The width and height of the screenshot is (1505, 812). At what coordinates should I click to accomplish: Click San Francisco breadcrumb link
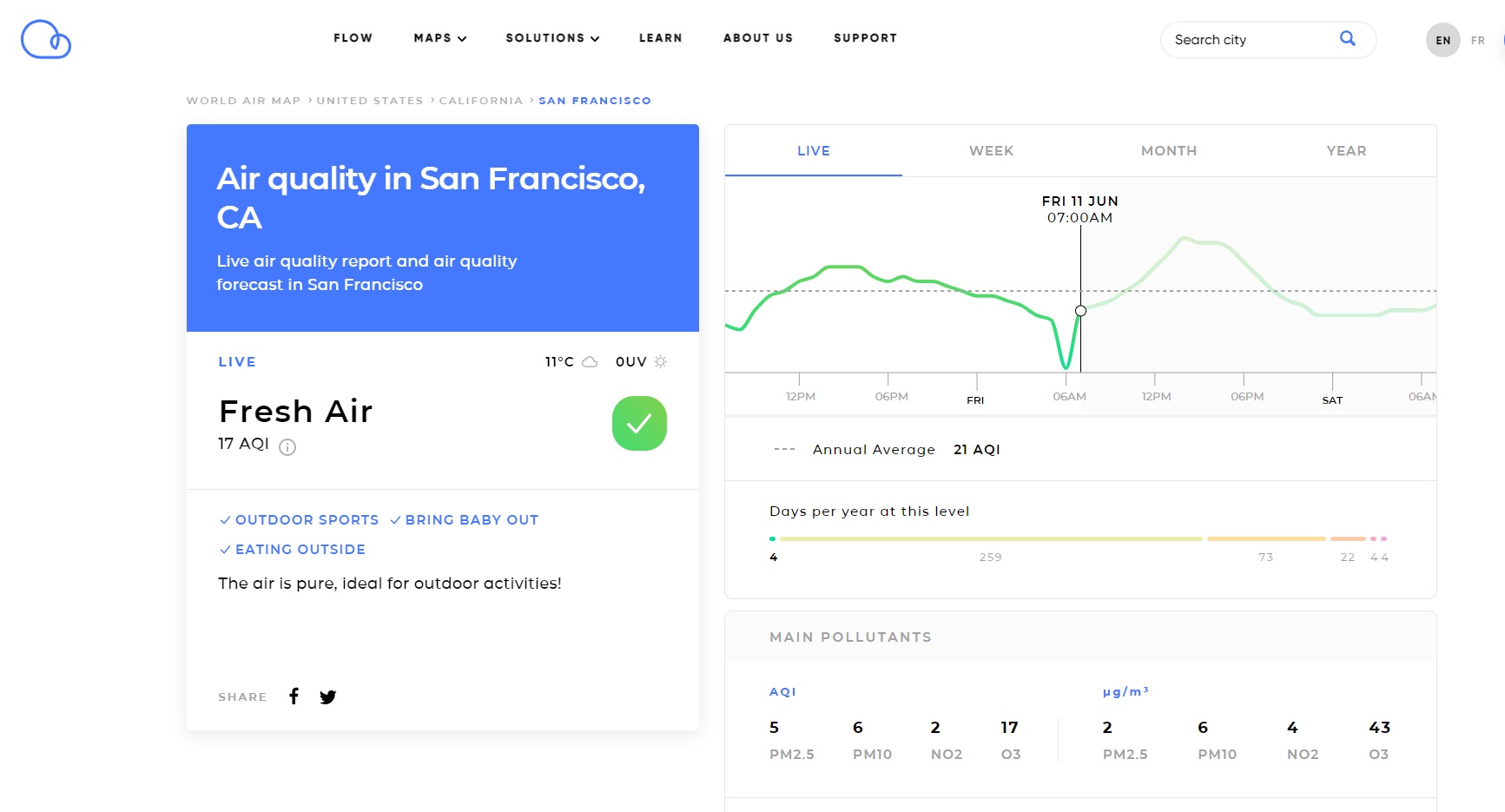tap(595, 101)
